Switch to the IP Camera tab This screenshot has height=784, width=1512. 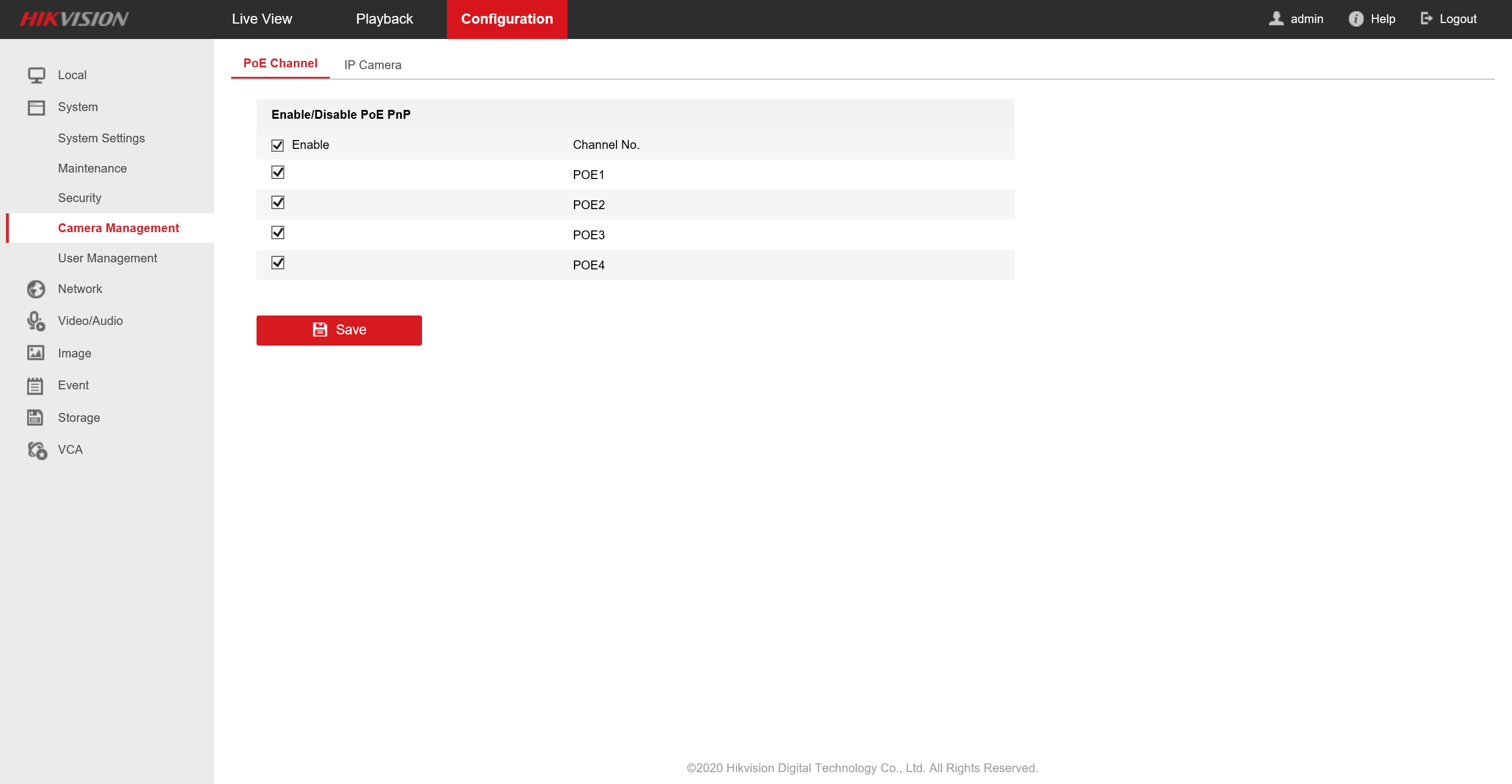(x=372, y=65)
